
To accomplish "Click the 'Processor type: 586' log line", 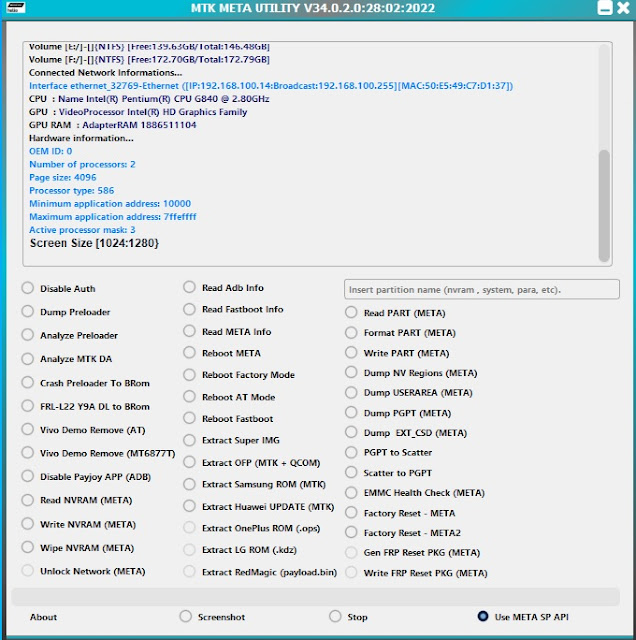I will tap(71, 191).
